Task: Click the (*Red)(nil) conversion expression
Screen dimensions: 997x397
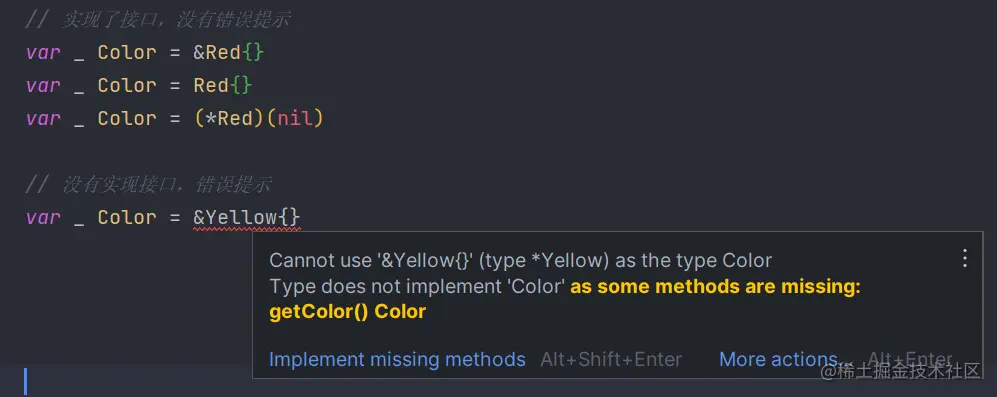Action: (x=258, y=119)
